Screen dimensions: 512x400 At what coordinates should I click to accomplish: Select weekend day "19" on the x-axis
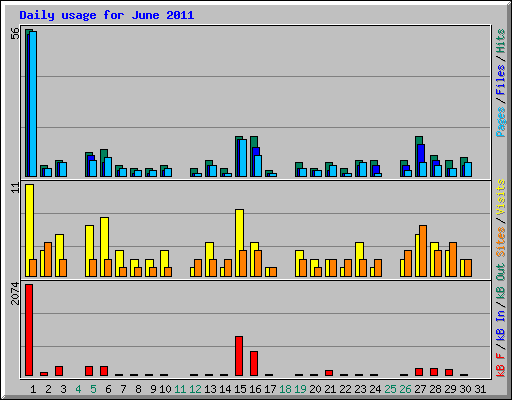pyautogui.click(x=300, y=389)
